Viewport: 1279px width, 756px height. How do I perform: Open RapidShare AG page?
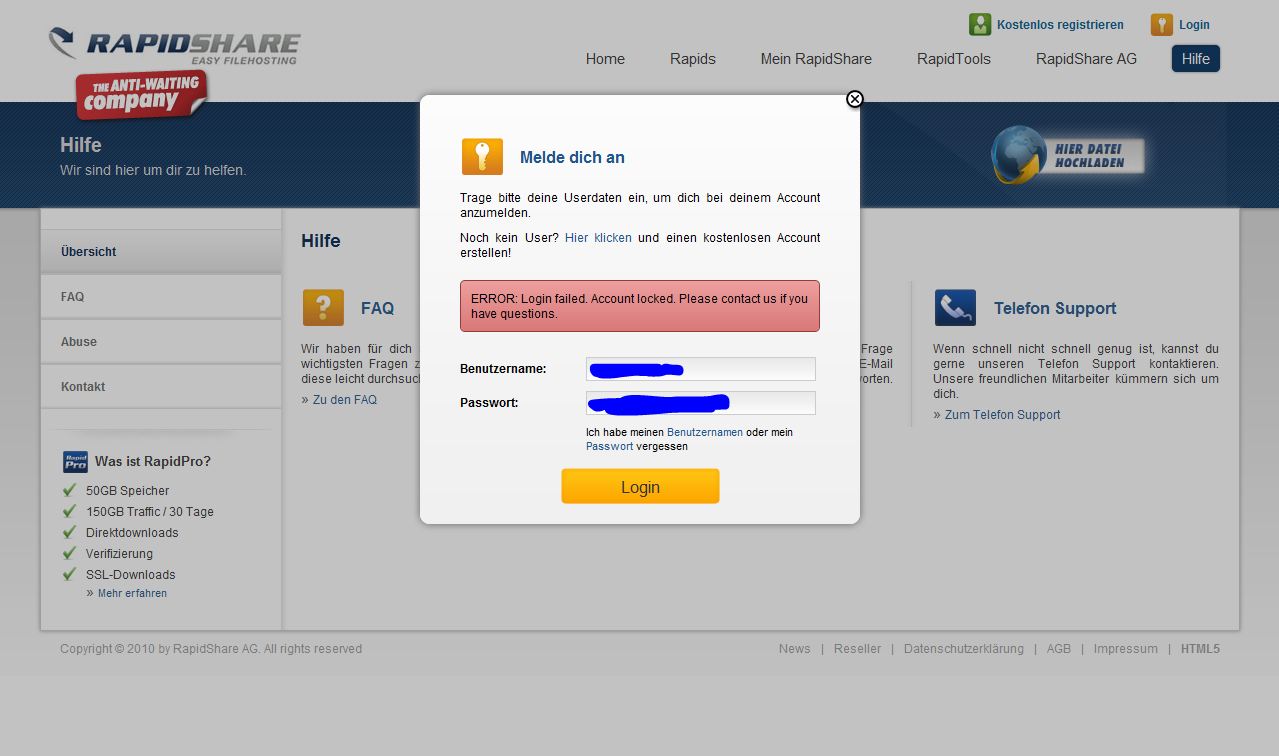[x=1086, y=59]
